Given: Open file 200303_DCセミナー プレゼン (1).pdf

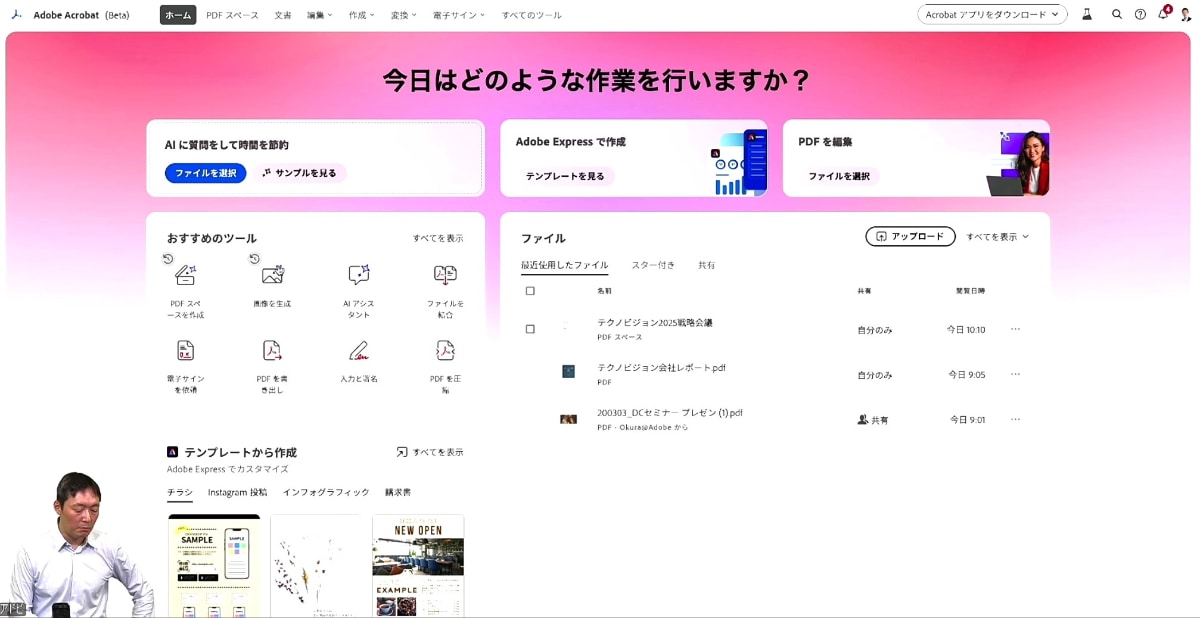Looking at the screenshot, I should [x=670, y=413].
